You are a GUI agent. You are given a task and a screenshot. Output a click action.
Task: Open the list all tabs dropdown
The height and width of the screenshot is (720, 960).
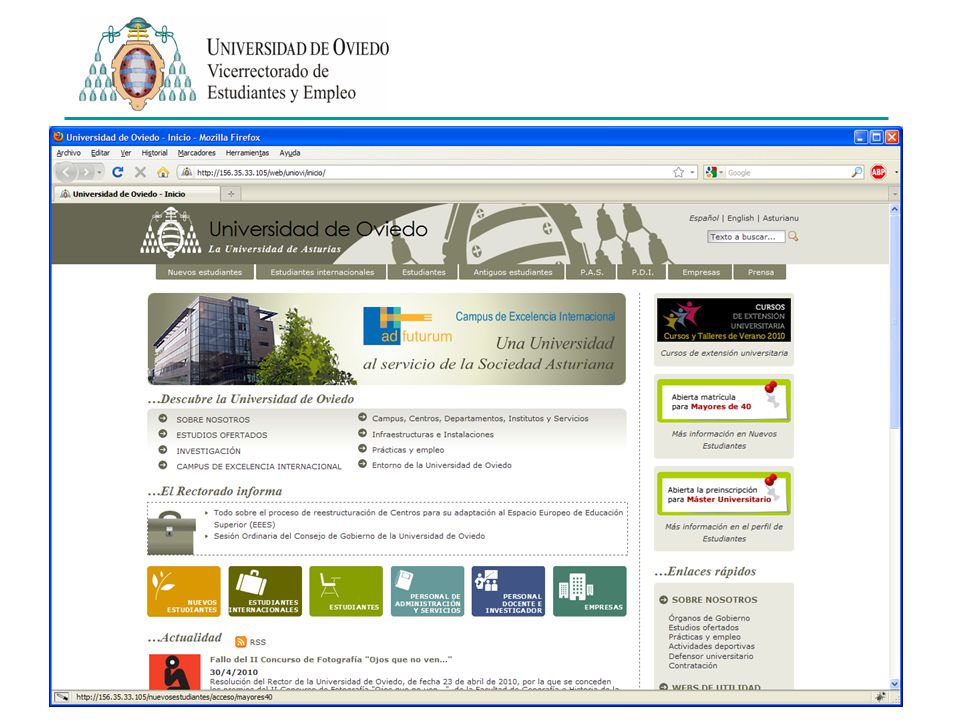(894, 193)
